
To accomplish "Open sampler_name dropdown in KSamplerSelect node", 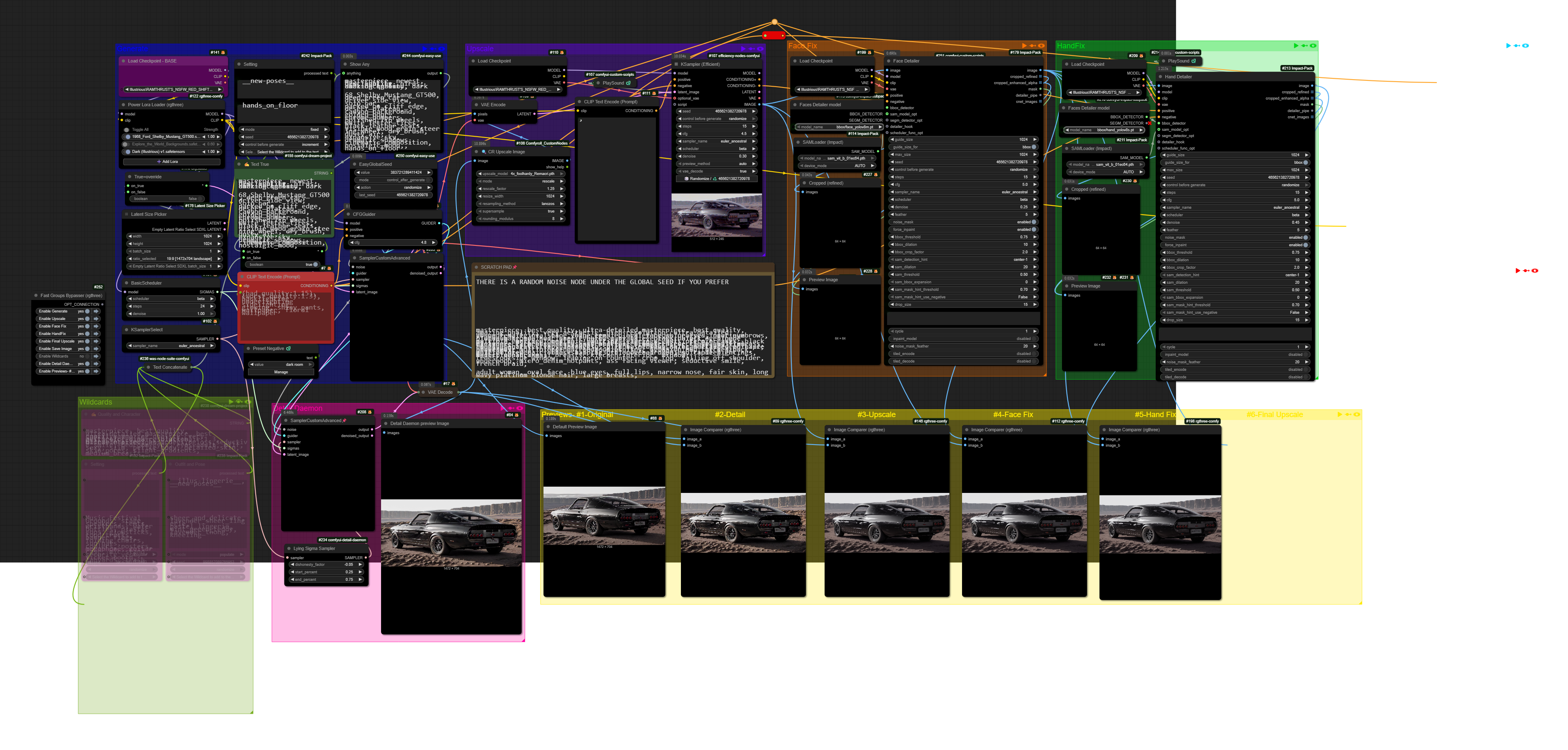I will [x=170, y=345].
